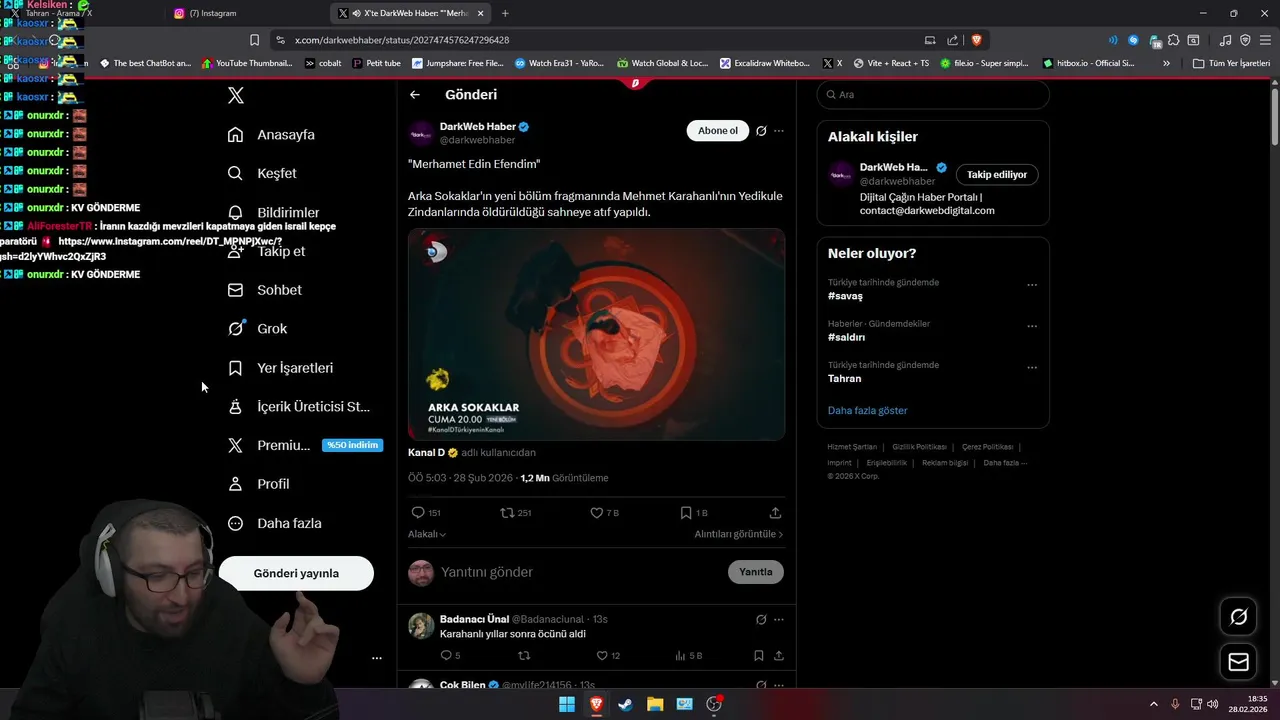Open DarkWeb Haber profile avatar on post
The width and height of the screenshot is (1280, 720).
click(x=421, y=134)
